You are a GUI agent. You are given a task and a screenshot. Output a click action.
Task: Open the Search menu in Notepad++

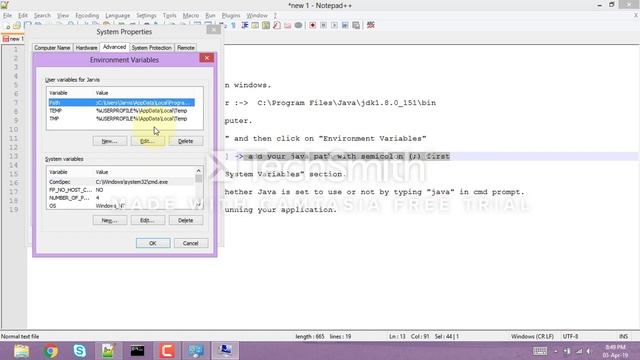(x=42, y=16)
